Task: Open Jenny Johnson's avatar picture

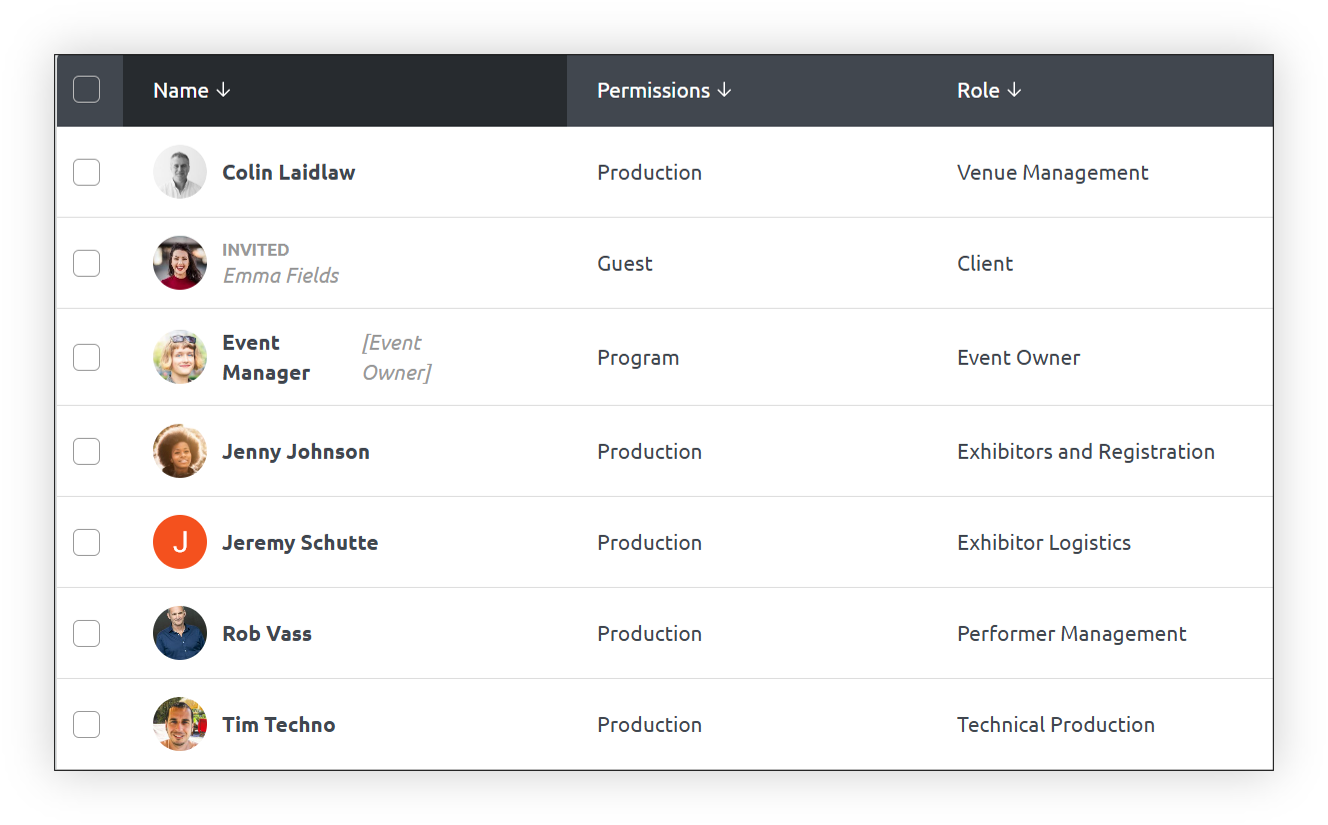Action: [180, 451]
